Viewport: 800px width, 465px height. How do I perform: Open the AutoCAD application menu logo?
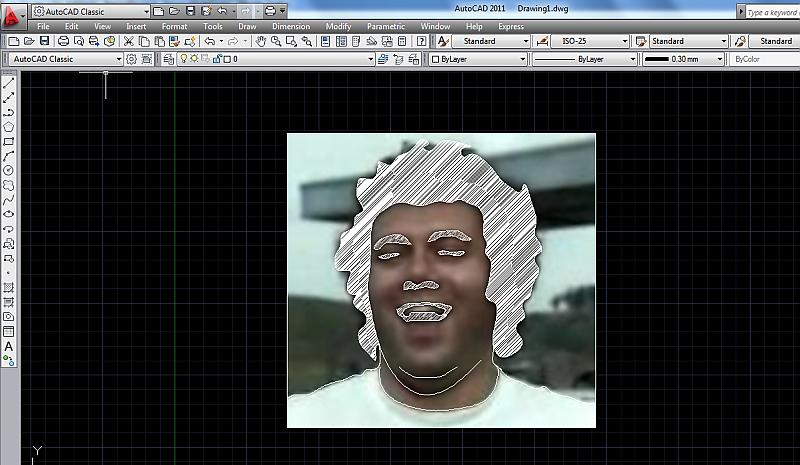pos(12,17)
